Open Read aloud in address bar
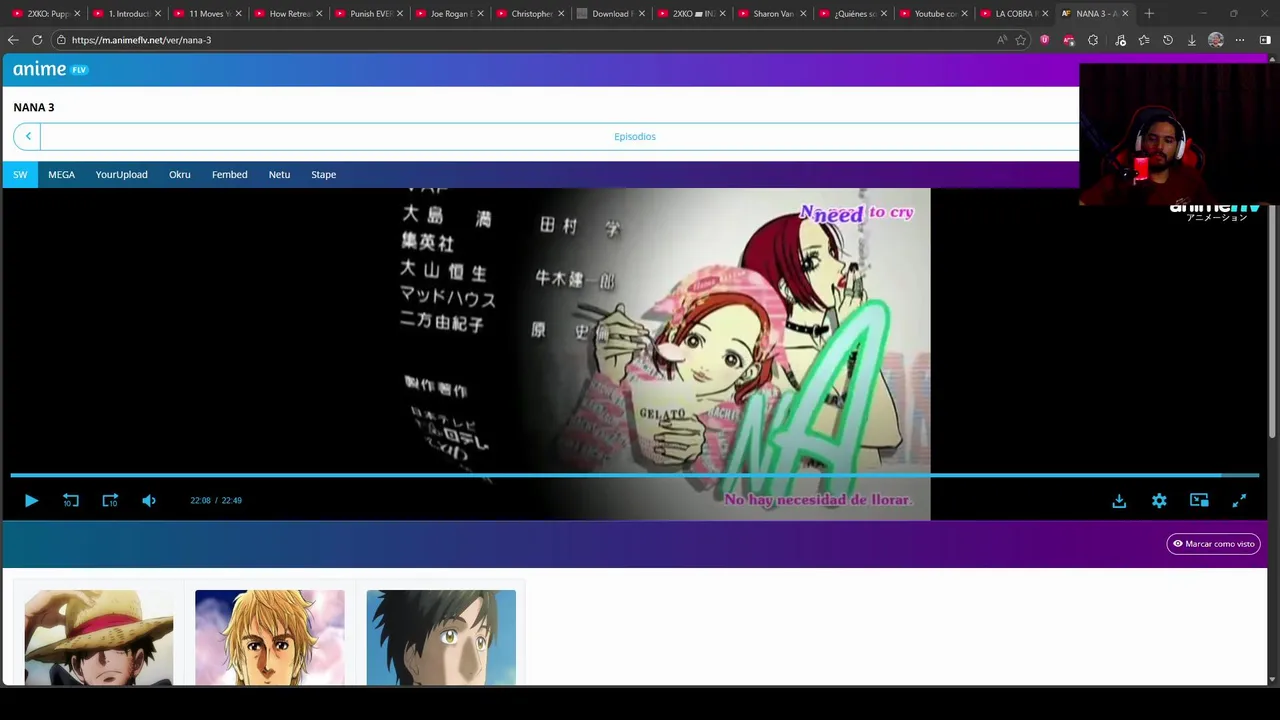The width and height of the screenshot is (1280, 720). pyautogui.click(x=1001, y=40)
